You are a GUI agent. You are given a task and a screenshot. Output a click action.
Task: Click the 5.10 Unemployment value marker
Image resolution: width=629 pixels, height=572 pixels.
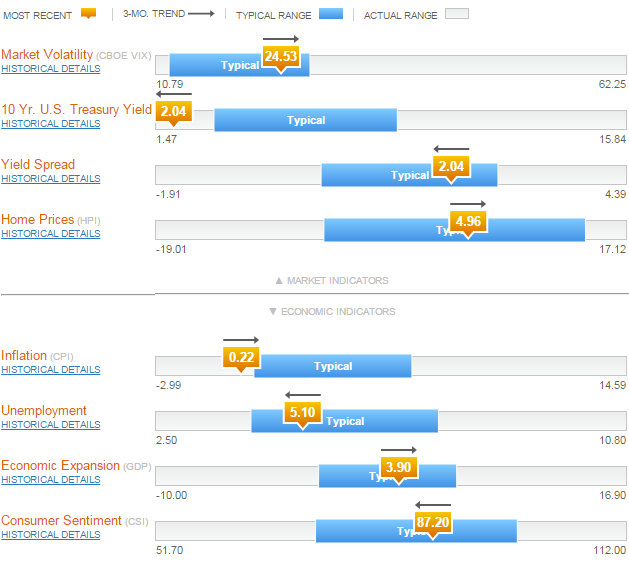(302, 412)
